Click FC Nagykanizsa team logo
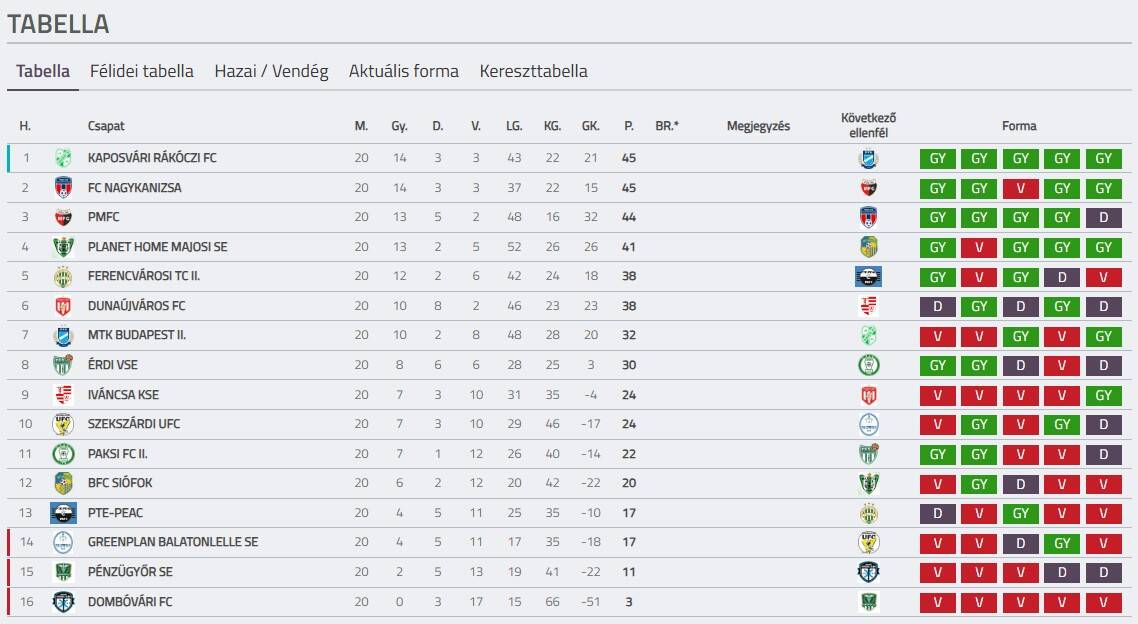The width and height of the screenshot is (1138, 624). tap(63, 187)
